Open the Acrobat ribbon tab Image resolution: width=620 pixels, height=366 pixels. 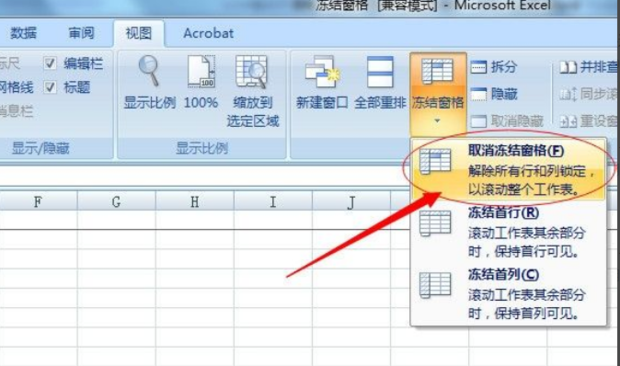point(208,33)
